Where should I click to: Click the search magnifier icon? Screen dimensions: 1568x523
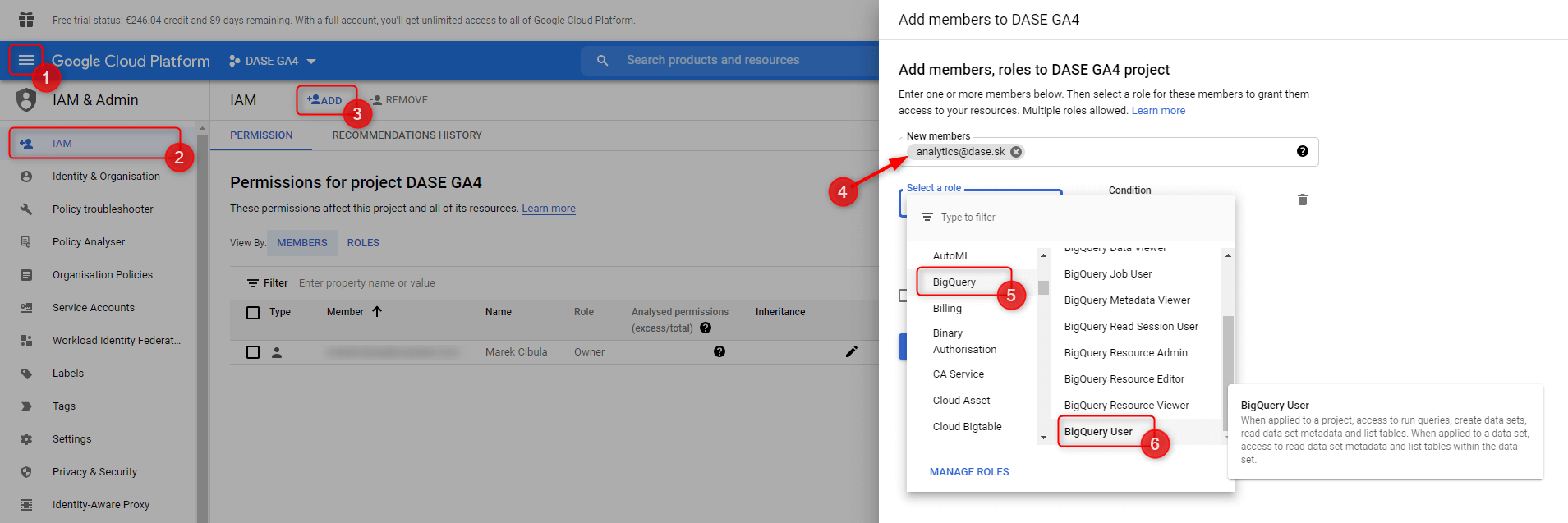(603, 61)
